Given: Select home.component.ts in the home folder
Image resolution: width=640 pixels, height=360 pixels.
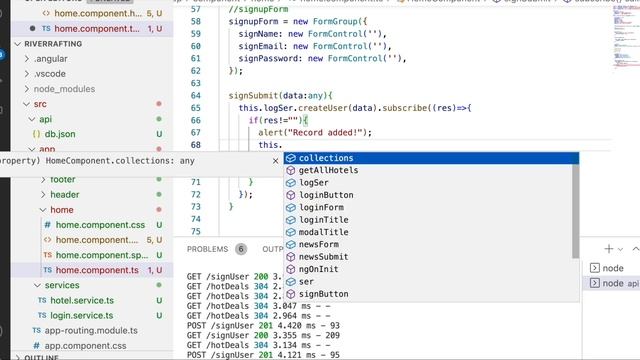Looking at the screenshot, I should (x=97, y=270).
